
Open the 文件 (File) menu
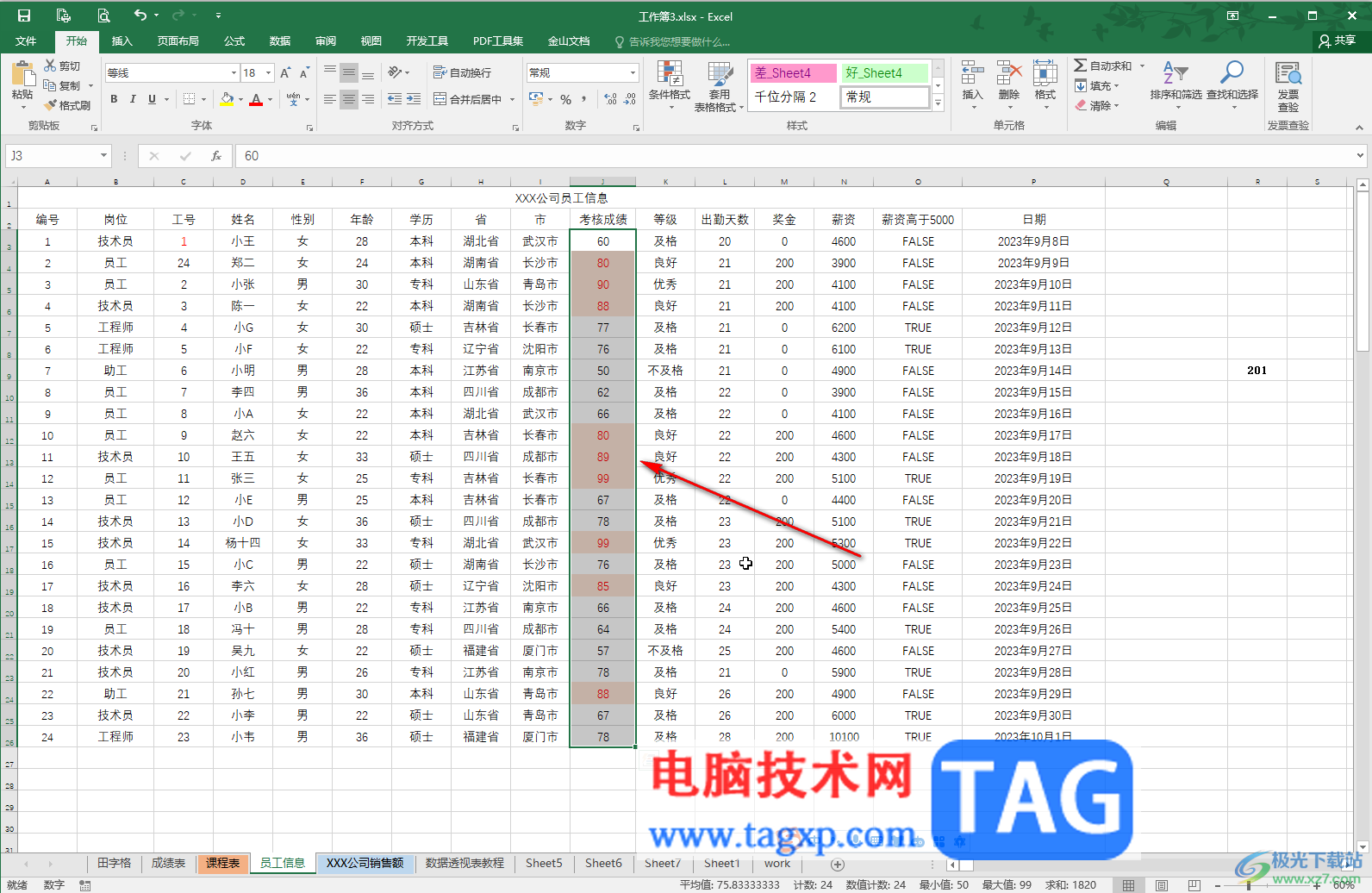click(x=26, y=41)
